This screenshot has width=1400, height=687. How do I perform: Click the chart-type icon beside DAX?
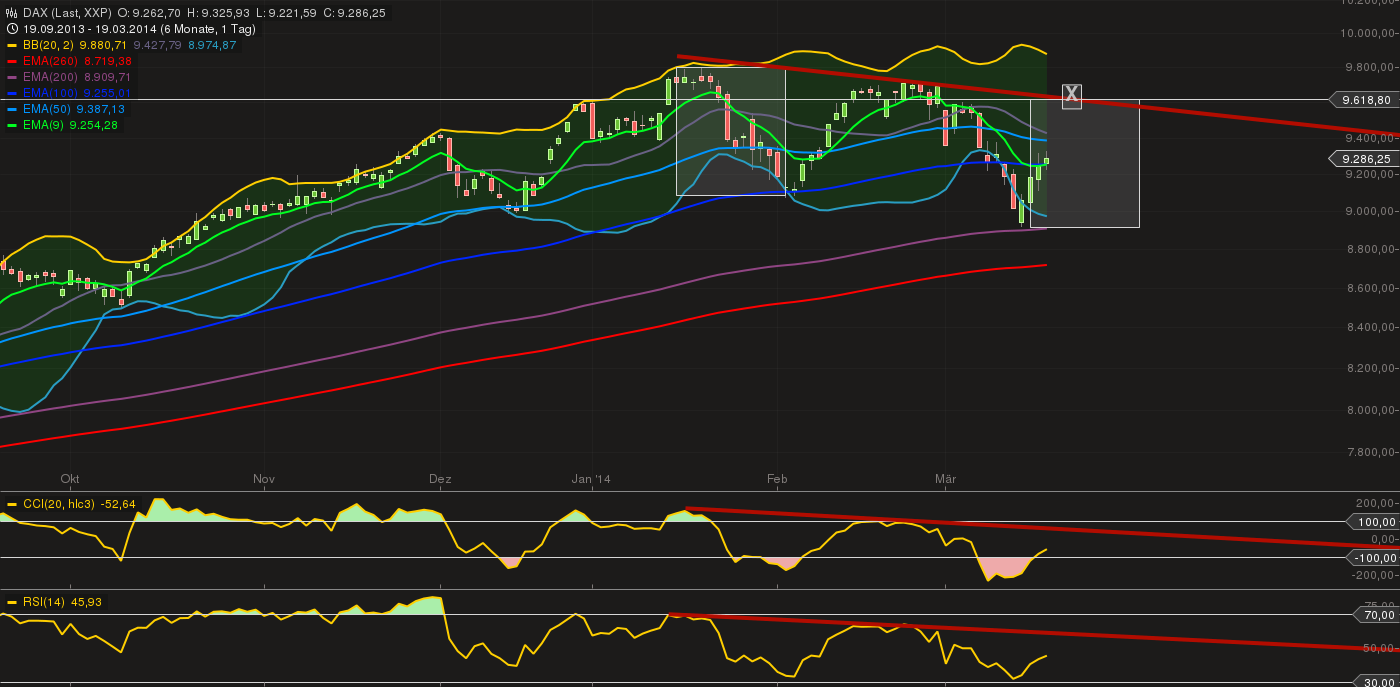click(11, 13)
